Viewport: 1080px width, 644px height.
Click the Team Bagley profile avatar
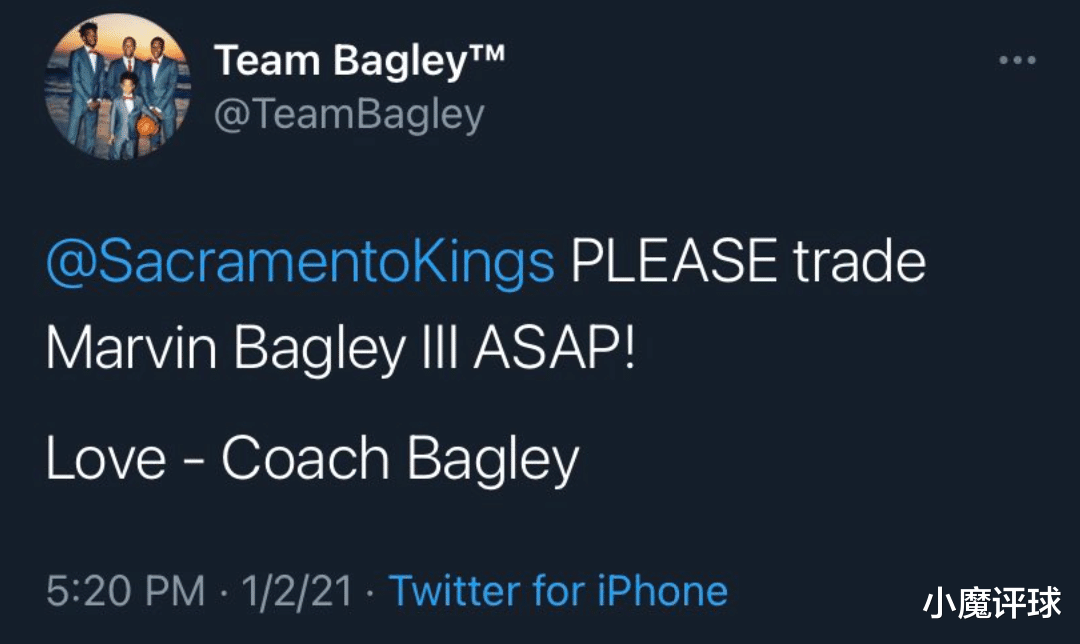click(119, 89)
